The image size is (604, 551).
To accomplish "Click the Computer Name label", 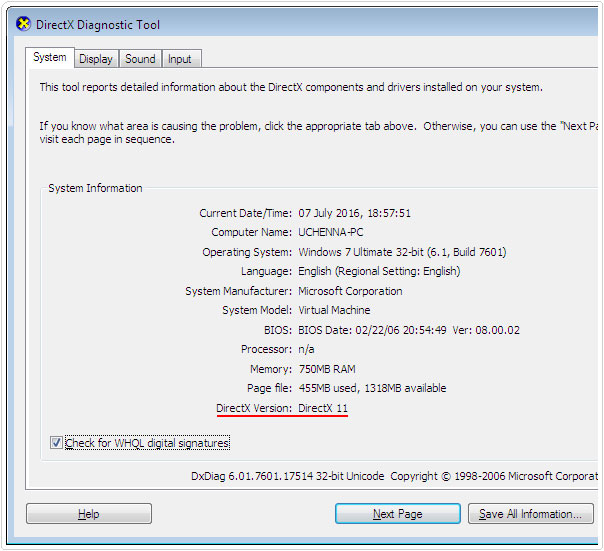I will [x=252, y=232].
